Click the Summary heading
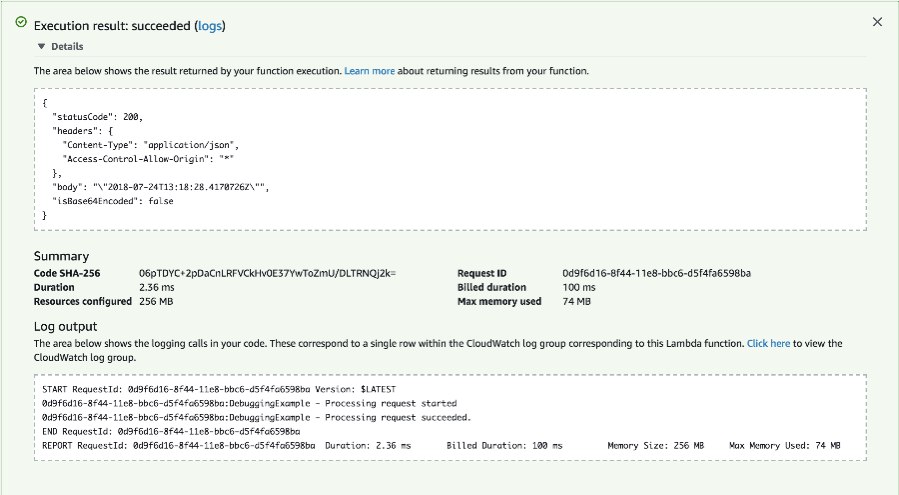Image resolution: width=899 pixels, height=495 pixels. pyautogui.click(x=61, y=256)
